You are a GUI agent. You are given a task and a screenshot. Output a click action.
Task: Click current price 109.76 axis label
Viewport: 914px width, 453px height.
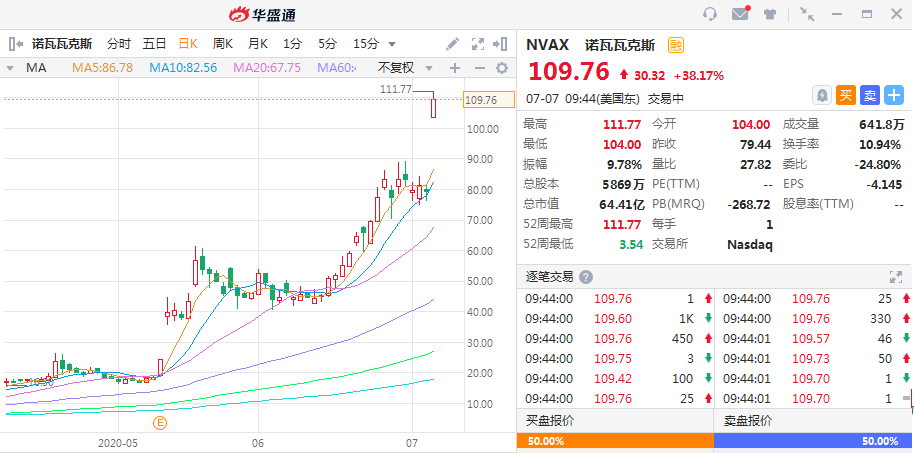(x=488, y=100)
